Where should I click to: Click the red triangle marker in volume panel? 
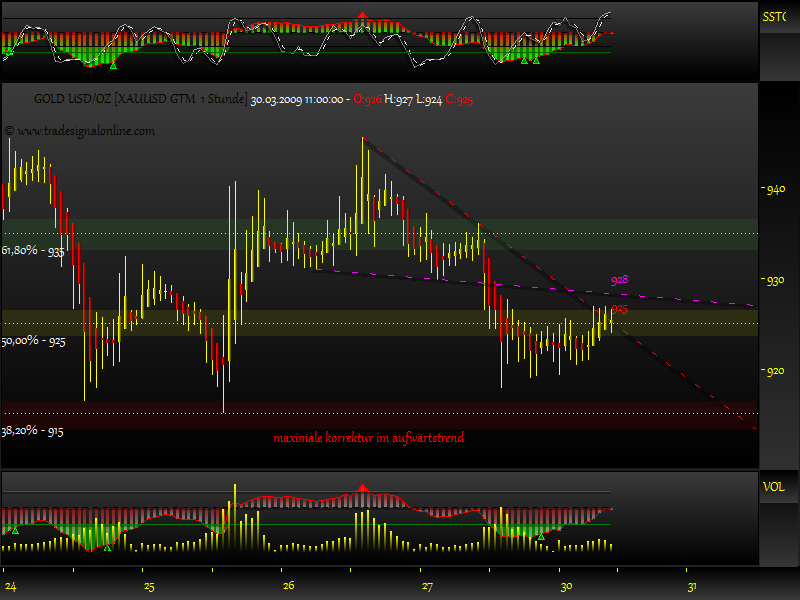pyautogui.click(x=362, y=487)
